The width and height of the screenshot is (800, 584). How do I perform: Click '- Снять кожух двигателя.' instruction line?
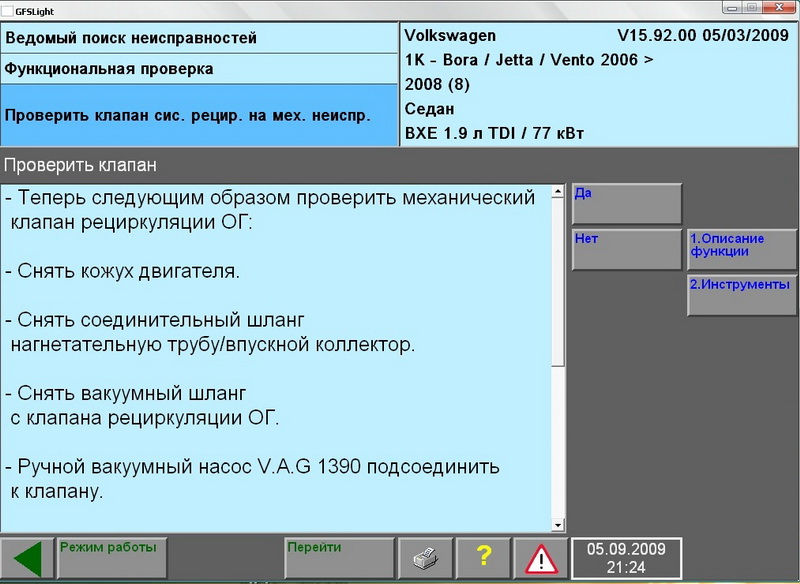point(122,271)
